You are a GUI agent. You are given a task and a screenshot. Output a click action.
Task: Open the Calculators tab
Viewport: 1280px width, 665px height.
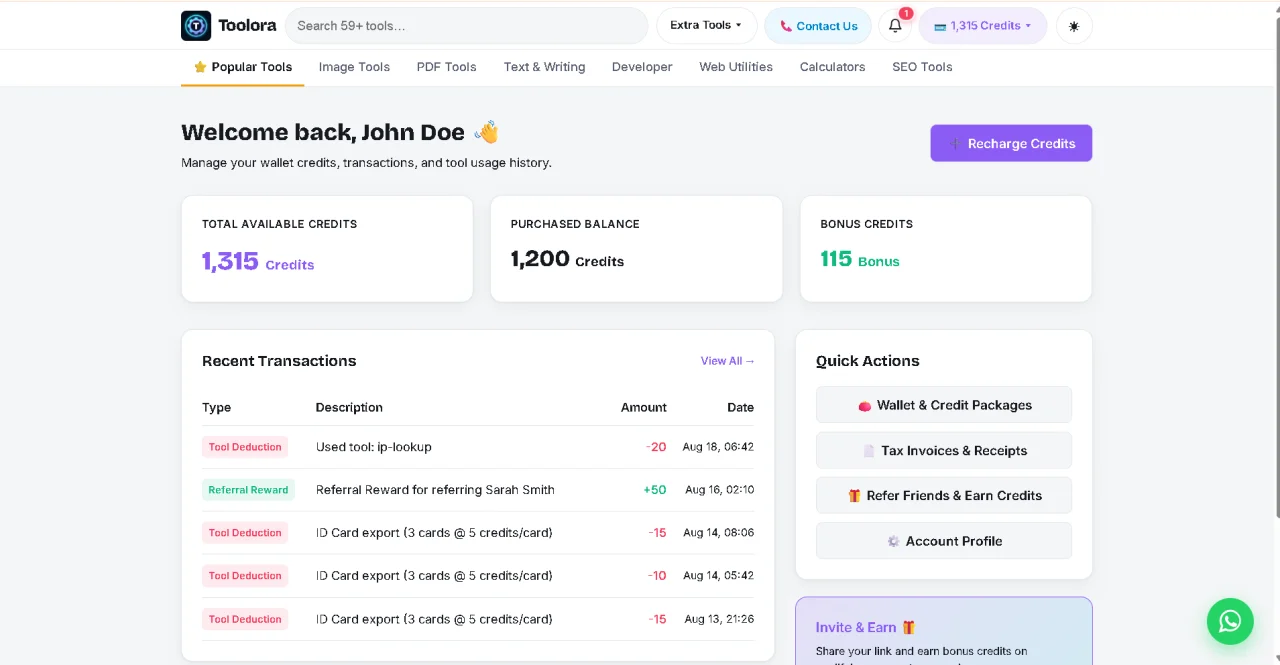832,67
